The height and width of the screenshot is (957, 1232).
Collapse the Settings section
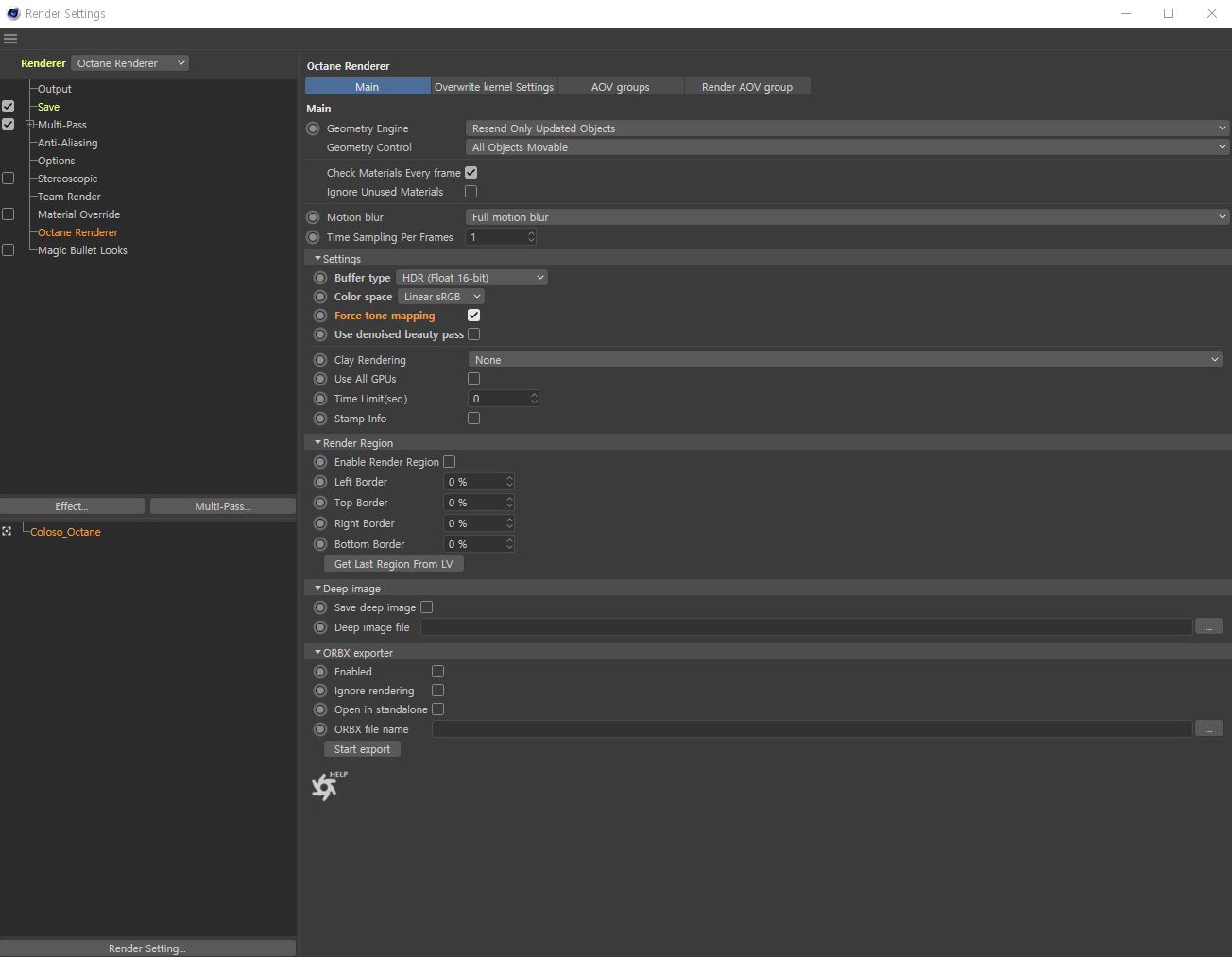click(317, 258)
